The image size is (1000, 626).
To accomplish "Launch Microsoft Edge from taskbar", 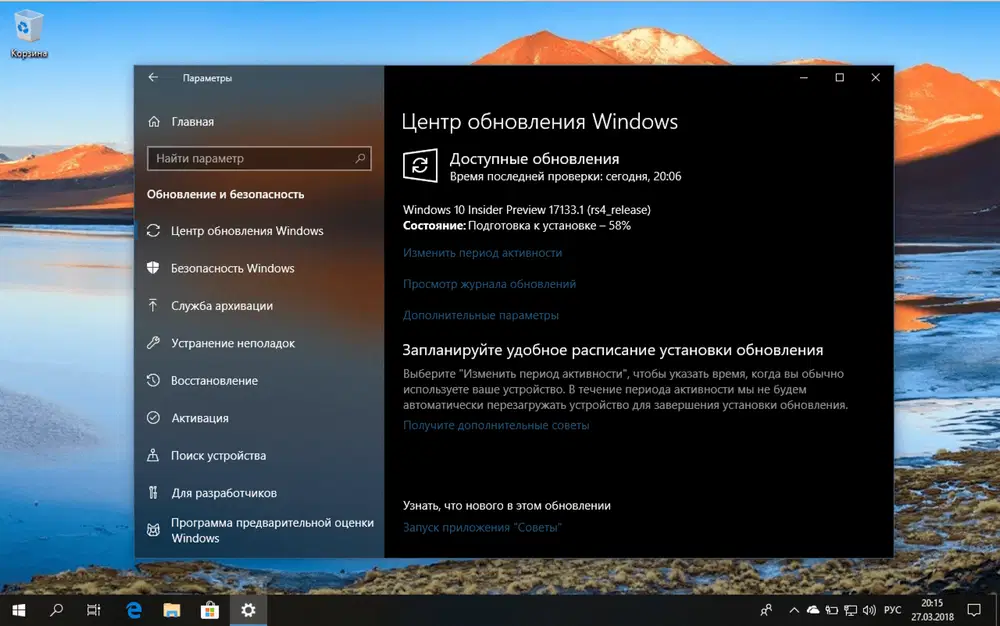I will click(133, 610).
